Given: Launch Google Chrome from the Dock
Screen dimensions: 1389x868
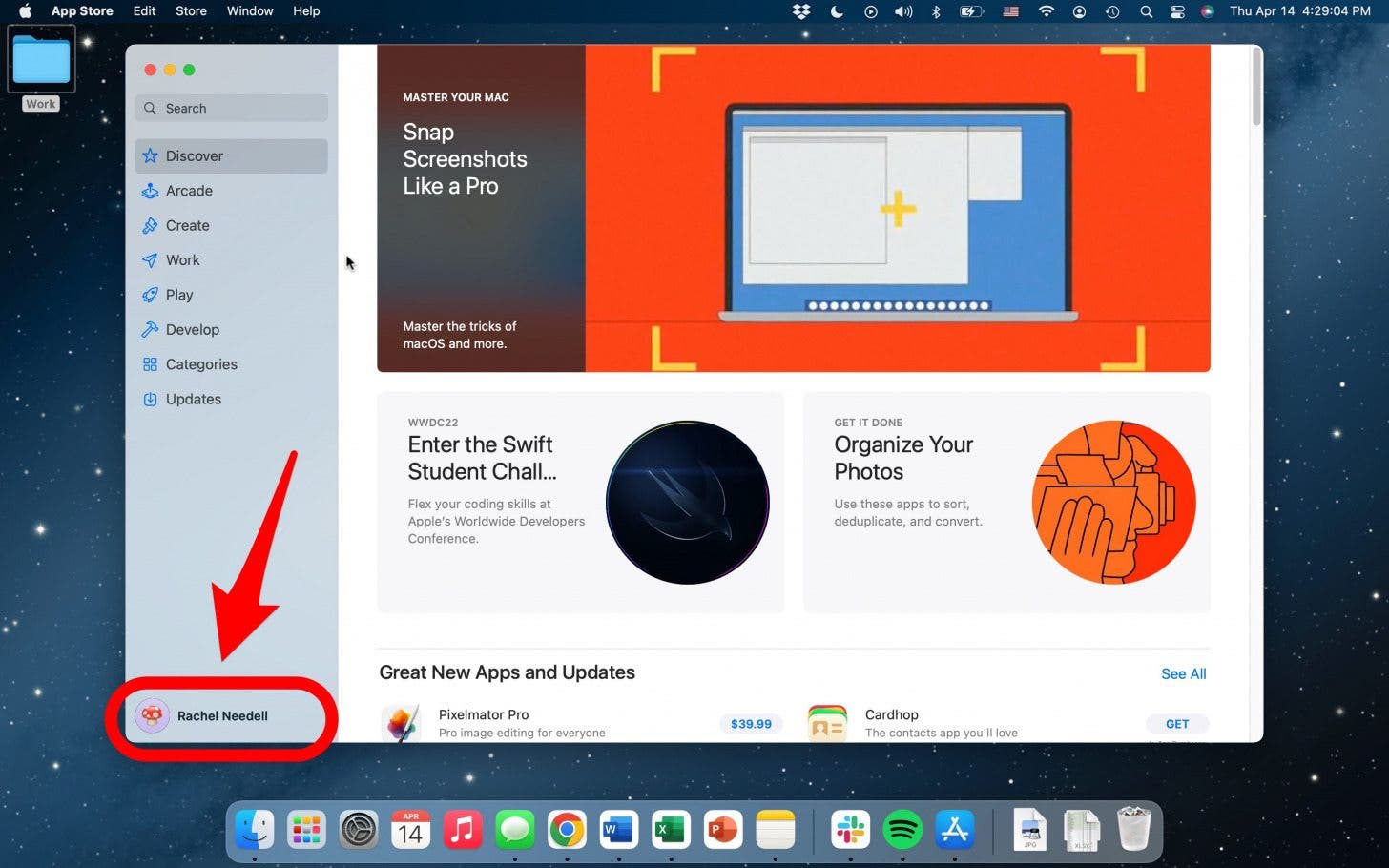Looking at the screenshot, I should [x=567, y=830].
